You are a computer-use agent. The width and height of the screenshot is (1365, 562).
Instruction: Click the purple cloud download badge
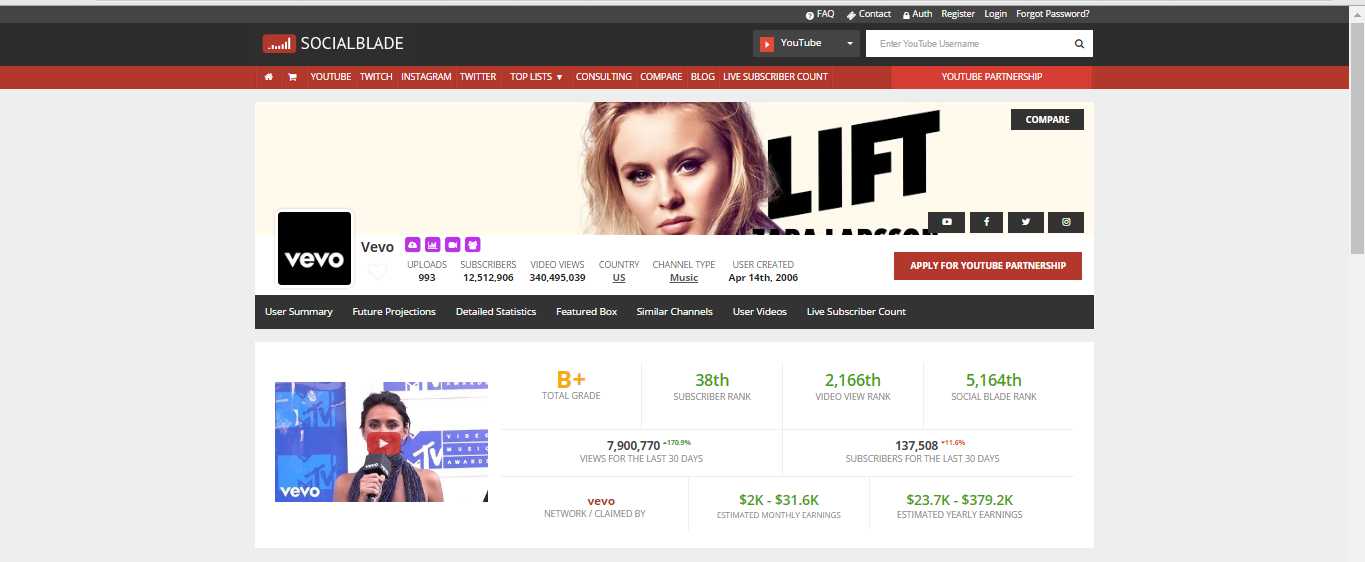point(412,244)
